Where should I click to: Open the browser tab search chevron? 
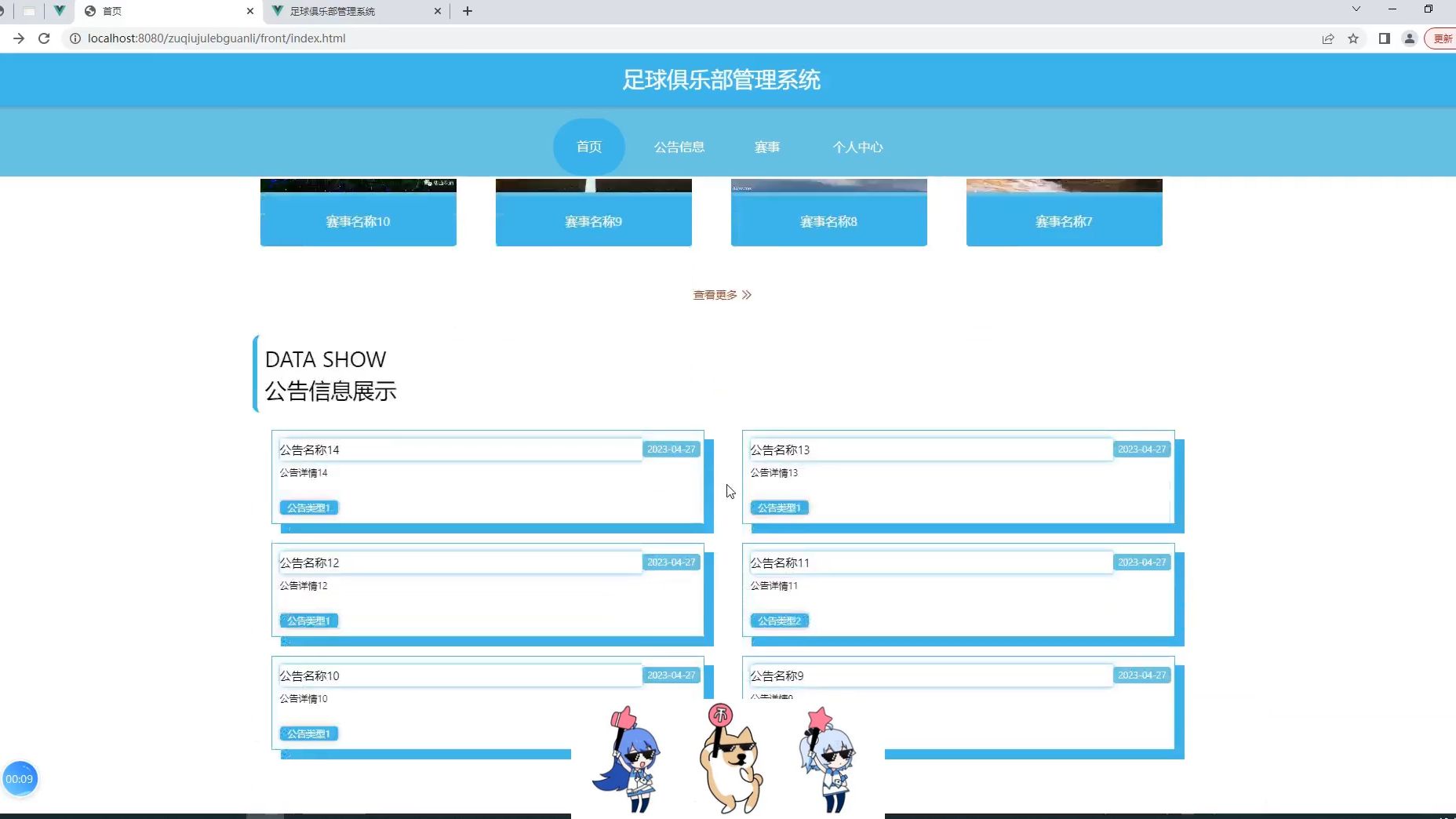tap(1356, 8)
